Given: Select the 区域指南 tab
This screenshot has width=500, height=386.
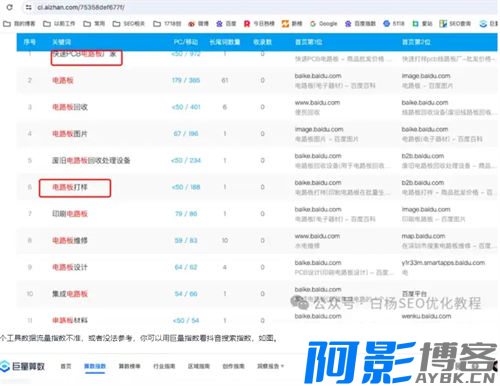Looking at the screenshot, I should click(x=199, y=366).
